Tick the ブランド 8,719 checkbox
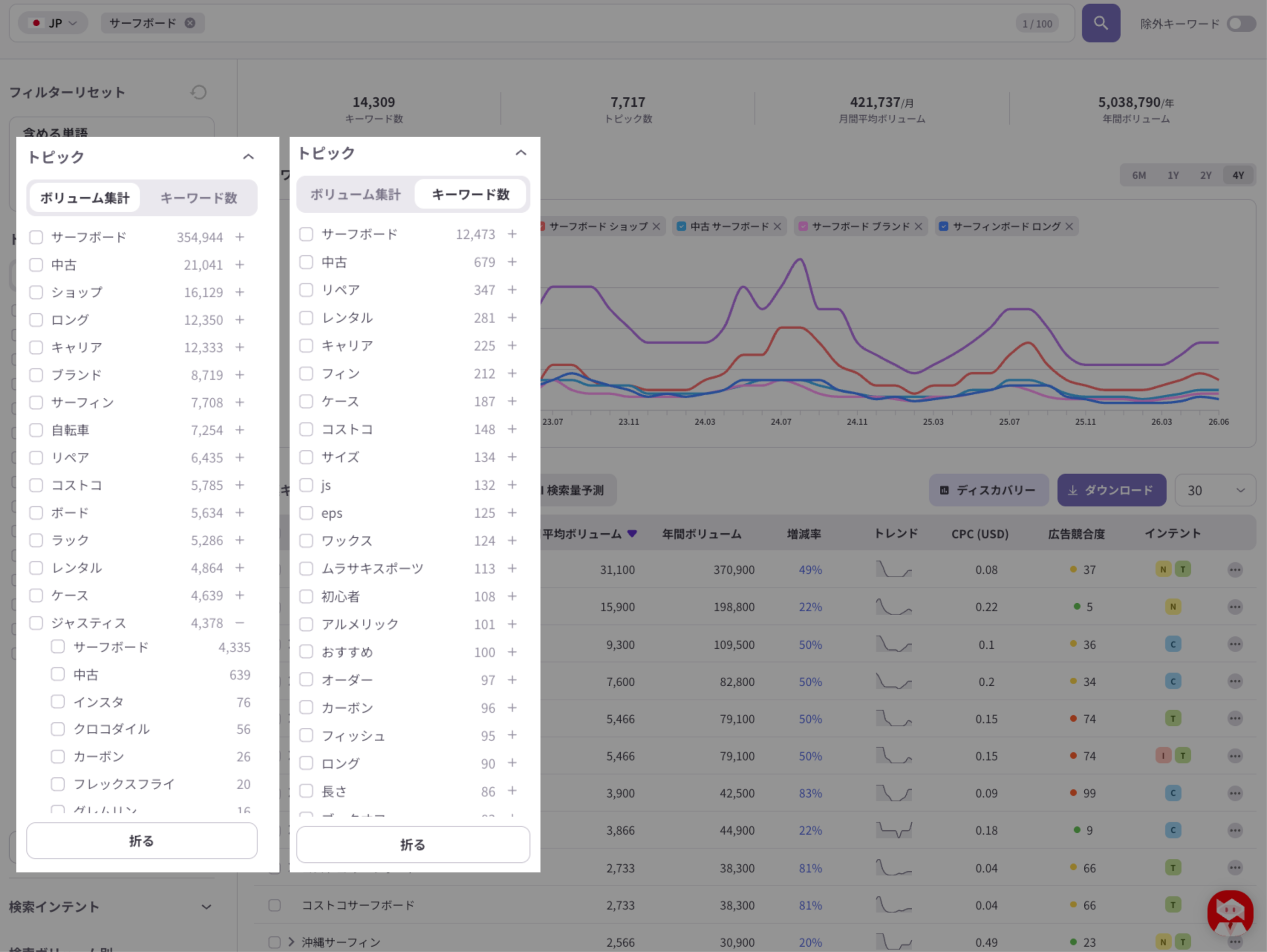 [x=36, y=375]
